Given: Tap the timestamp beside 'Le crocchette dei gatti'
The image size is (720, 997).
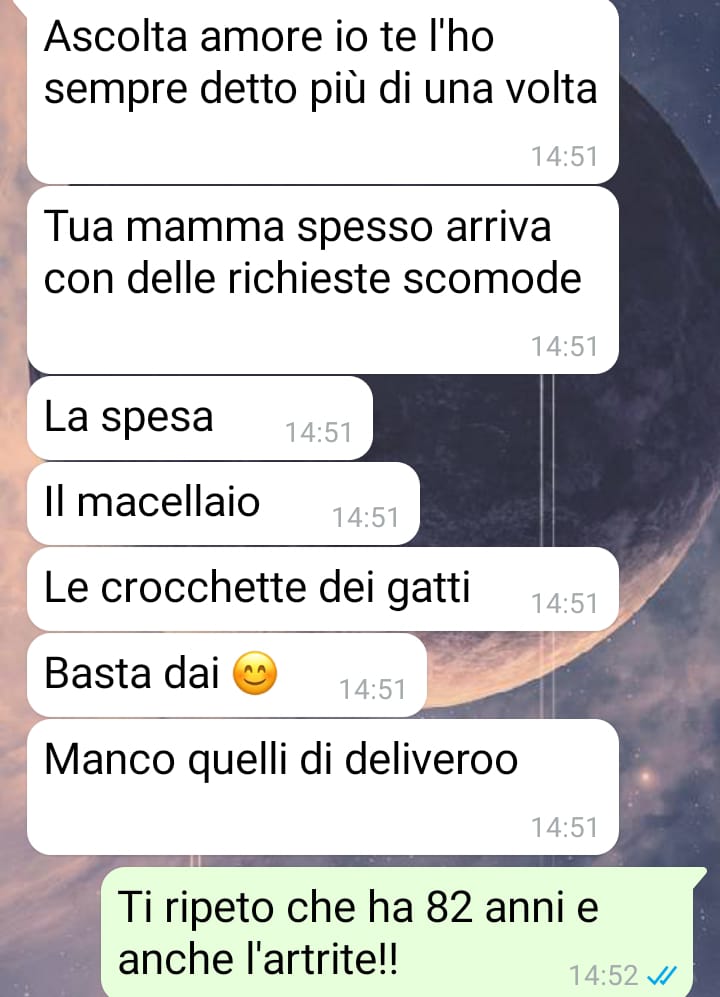Looking at the screenshot, I should tap(565, 603).
